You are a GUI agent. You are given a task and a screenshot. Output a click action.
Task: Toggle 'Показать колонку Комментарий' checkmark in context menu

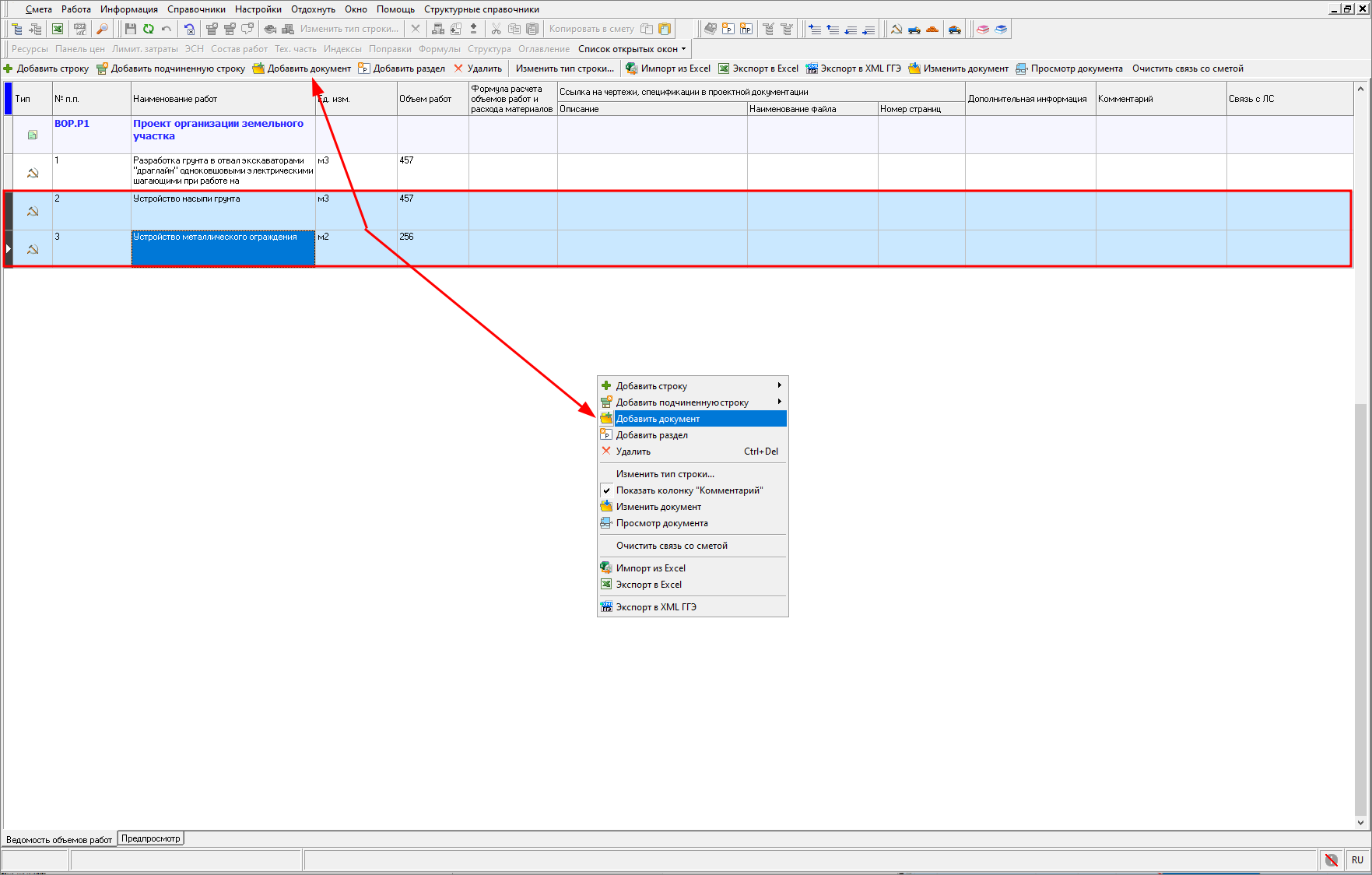689,490
